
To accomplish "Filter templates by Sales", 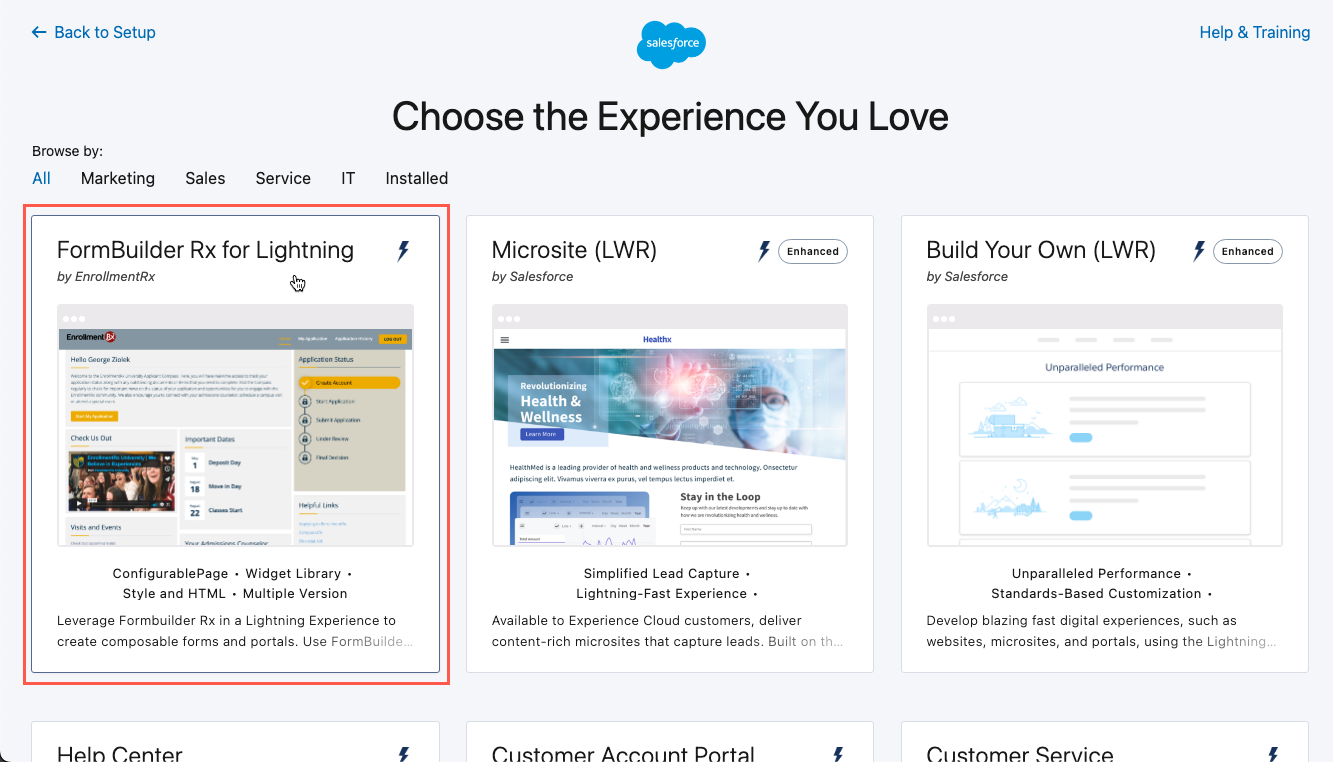I will pos(205,178).
